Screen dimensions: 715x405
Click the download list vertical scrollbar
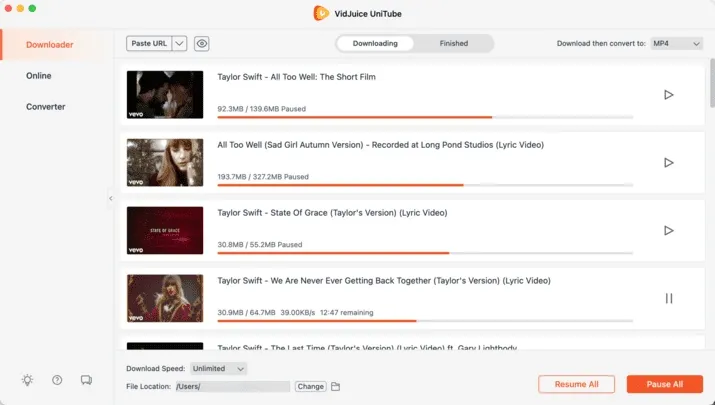pos(712,83)
